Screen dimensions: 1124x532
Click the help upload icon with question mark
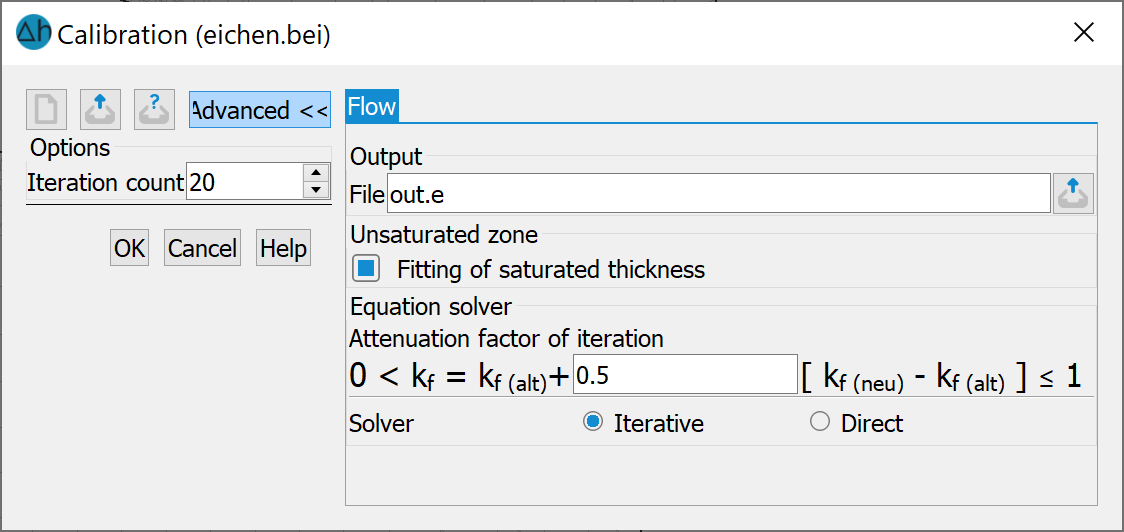(154, 110)
